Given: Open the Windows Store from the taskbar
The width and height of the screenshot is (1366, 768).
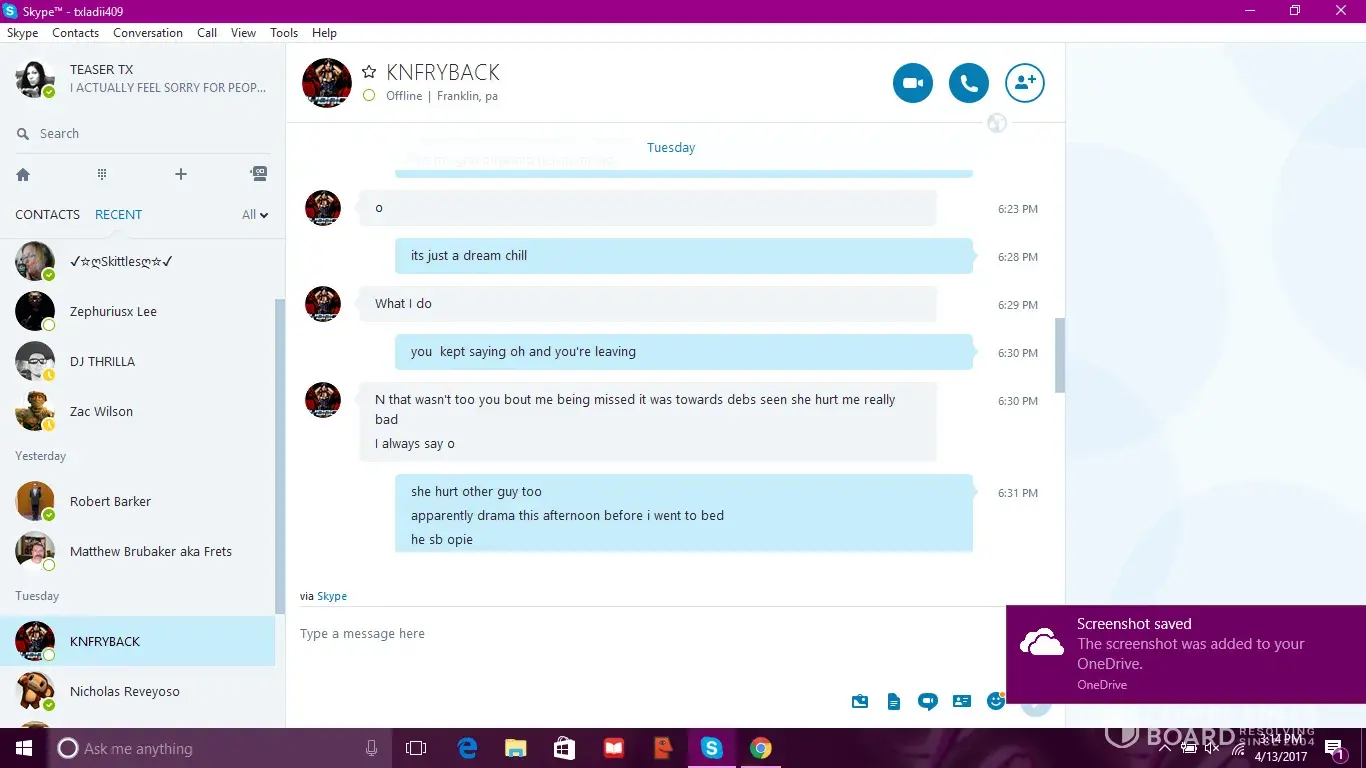Looking at the screenshot, I should tap(564, 748).
